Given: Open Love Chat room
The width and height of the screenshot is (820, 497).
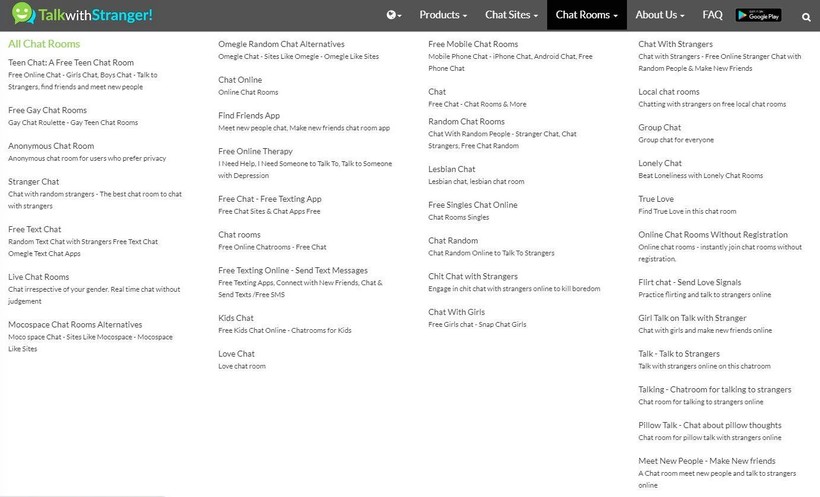Looking at the screenshot, I should pos(236,354).
